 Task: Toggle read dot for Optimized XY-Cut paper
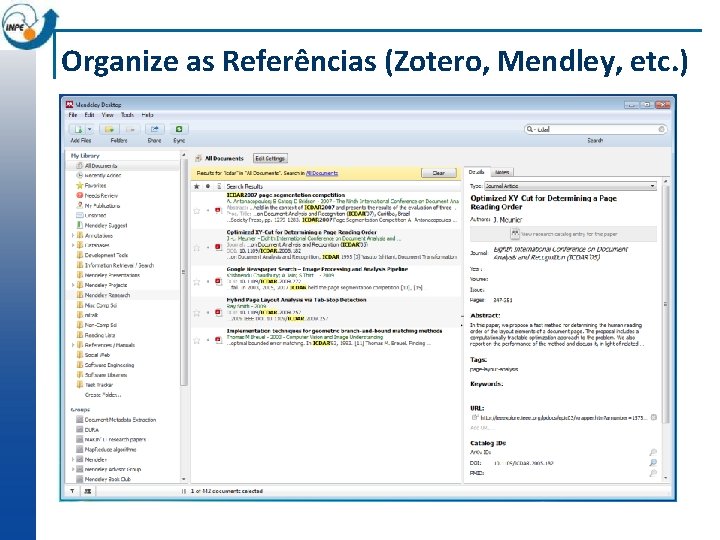click(208, 248)
